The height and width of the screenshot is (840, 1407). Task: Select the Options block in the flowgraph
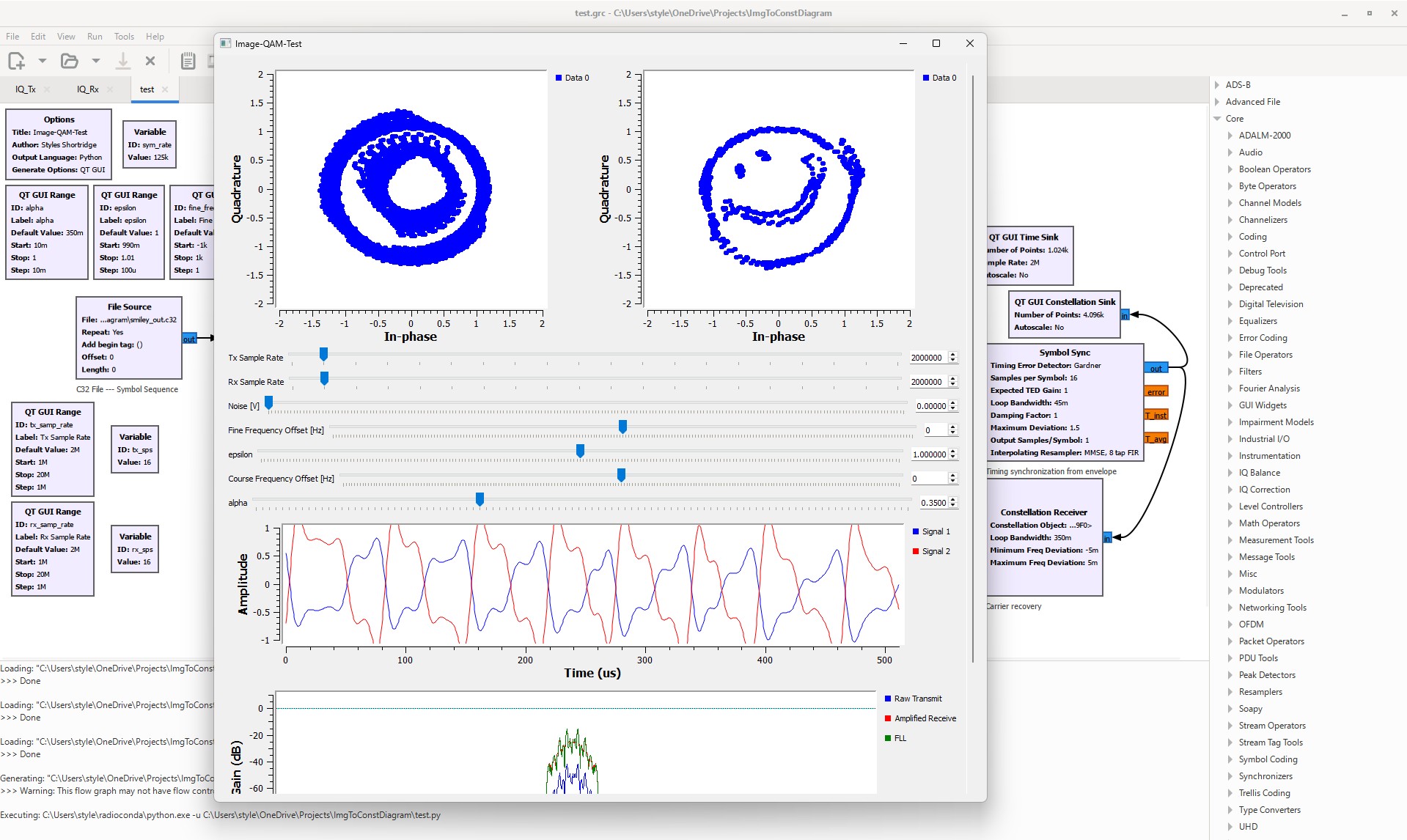[59, 144]
